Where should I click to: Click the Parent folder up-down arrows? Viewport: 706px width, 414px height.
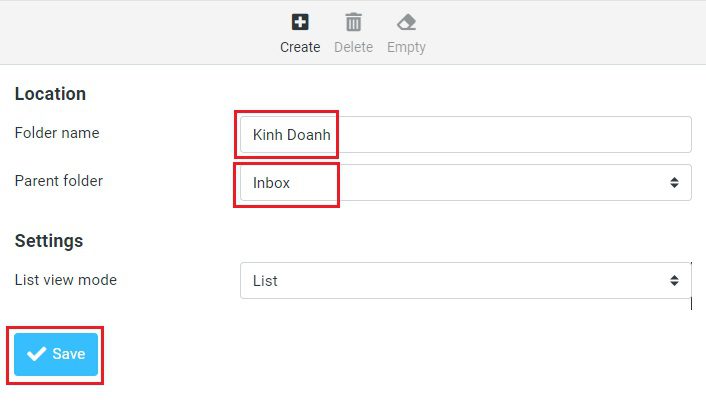674,182
